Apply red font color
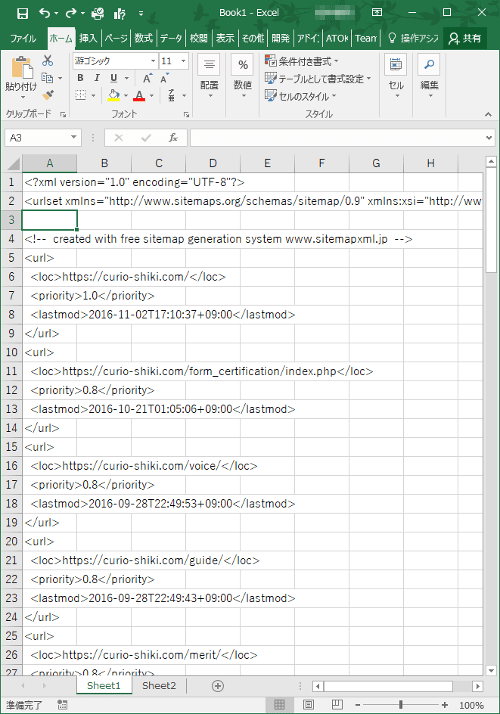The image size is (500, 714). pos(139,95)
